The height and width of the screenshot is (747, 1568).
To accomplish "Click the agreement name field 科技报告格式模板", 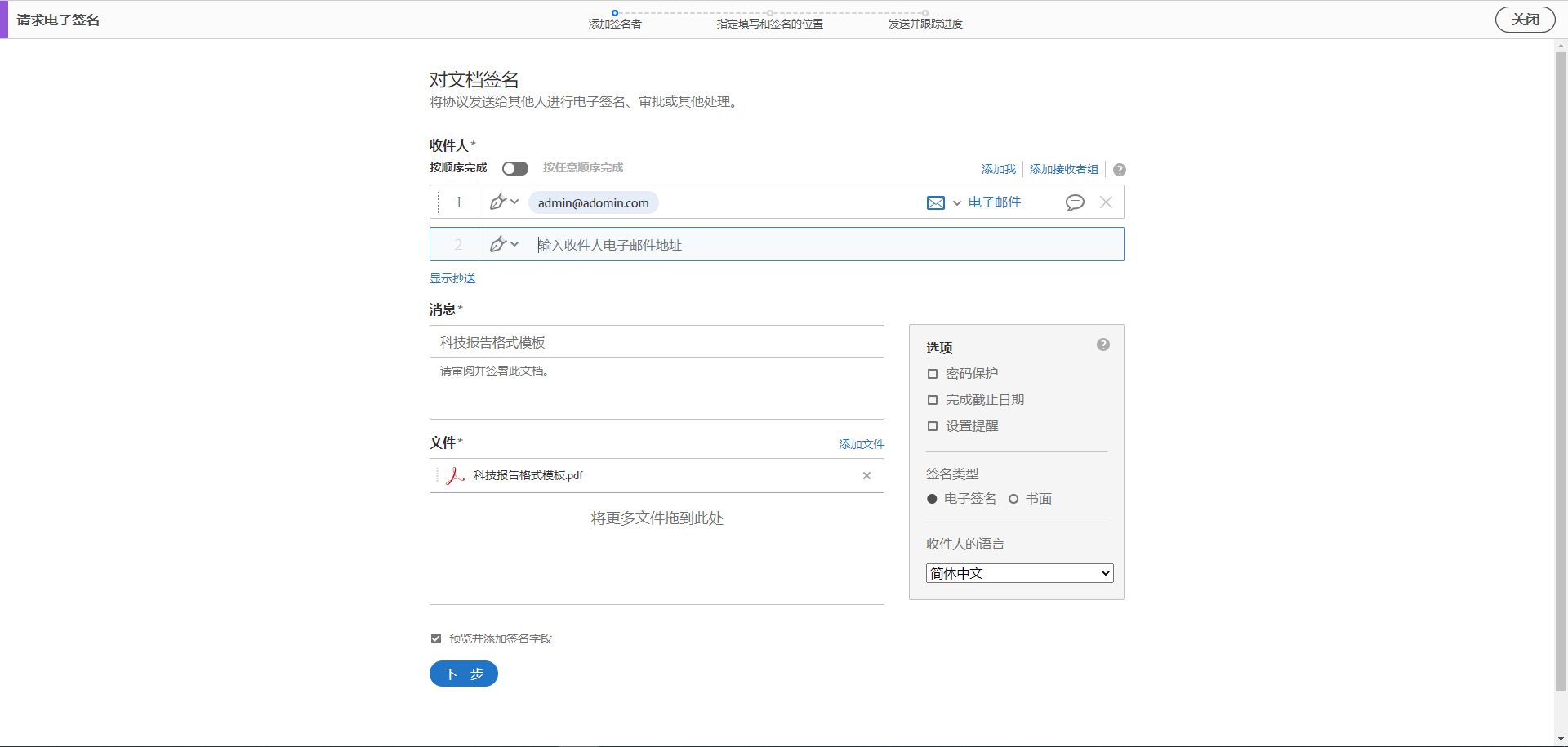I will click(657, 342).
